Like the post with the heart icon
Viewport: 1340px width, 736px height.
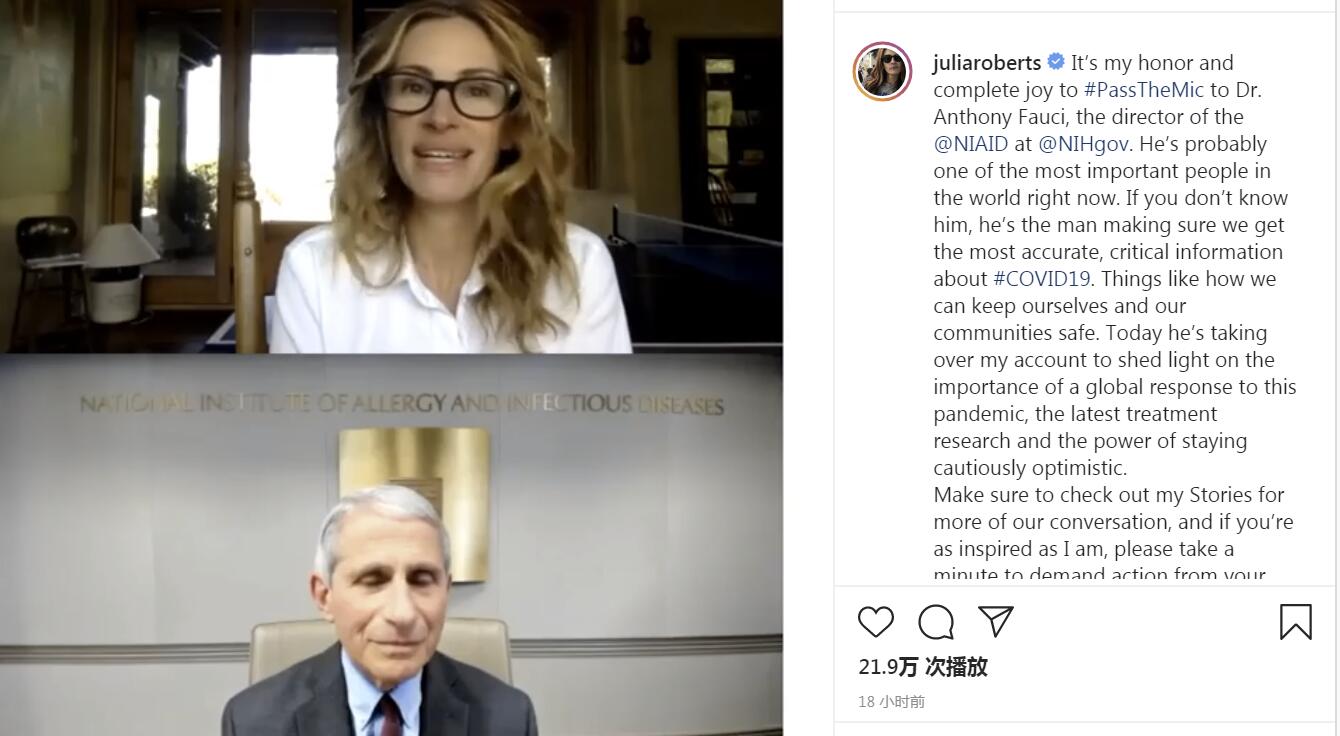tap(875, 622)
